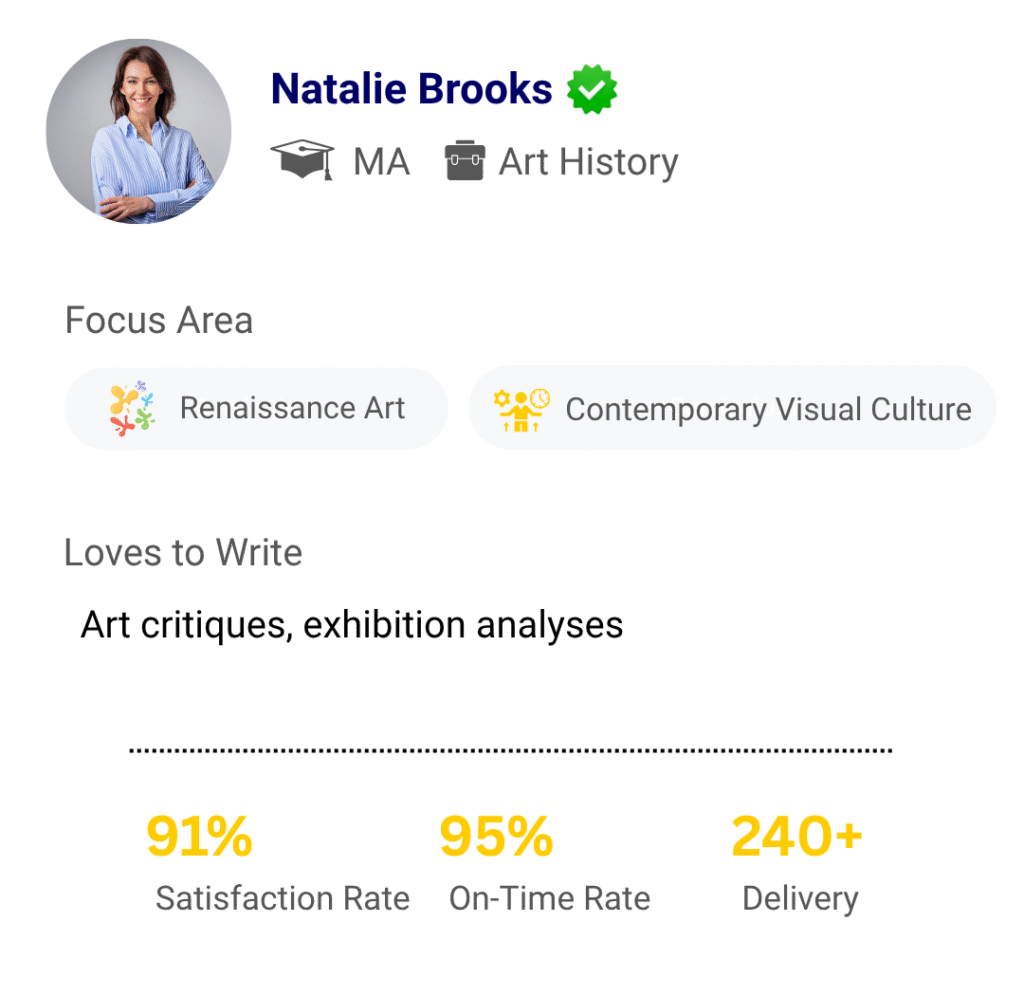Click the Art History field label
The height and width of the screenshot is (996, 1024).
588,161
